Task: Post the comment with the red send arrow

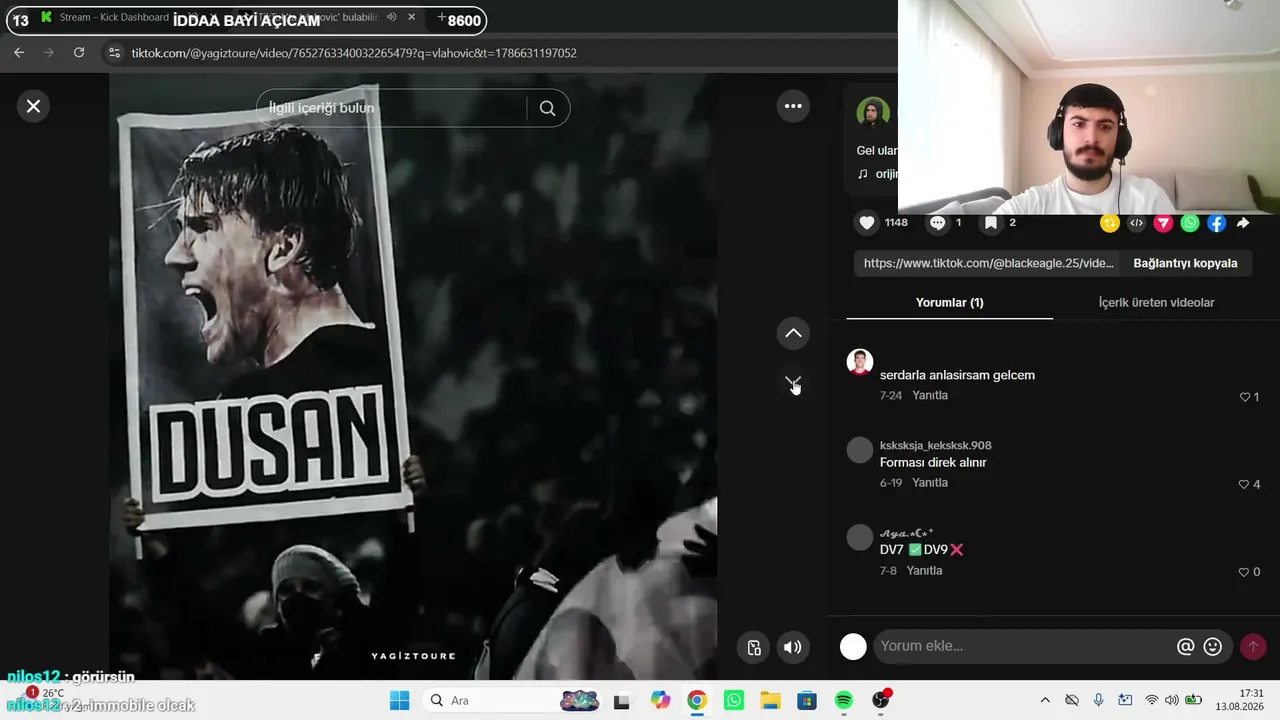Action: tap(1253, 647)
